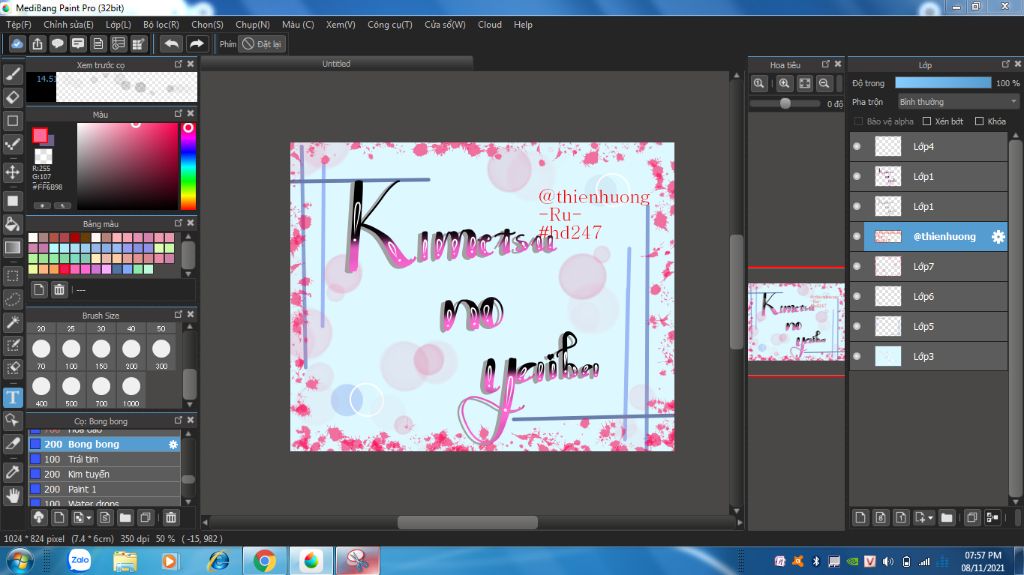Viewport: 1024px width, 575px height.
Task: Duplicate layer icon in the Lớp panel
Action: click(x=972, y=518)
